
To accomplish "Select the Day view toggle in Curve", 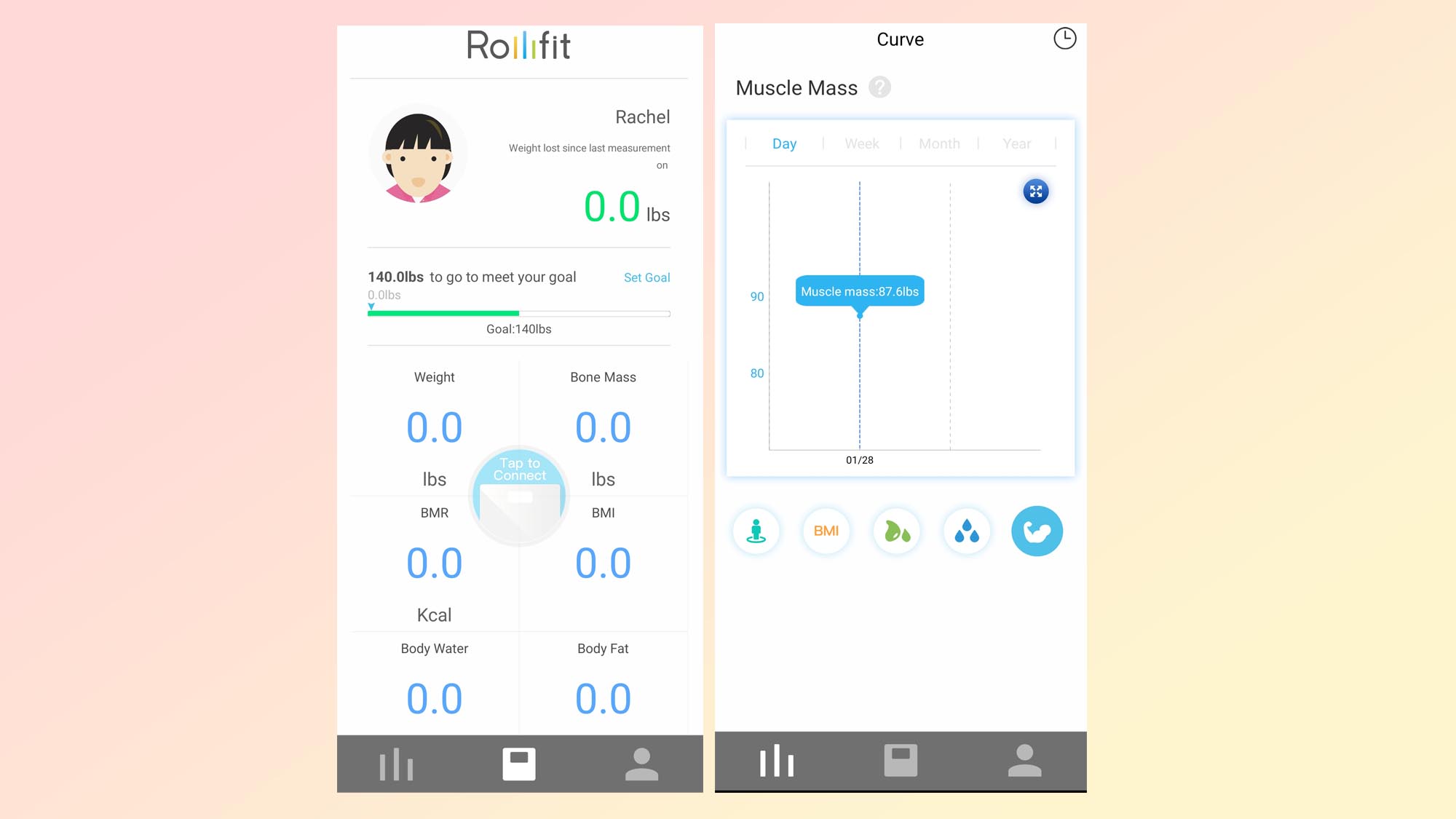I will [x=783, y=143].
